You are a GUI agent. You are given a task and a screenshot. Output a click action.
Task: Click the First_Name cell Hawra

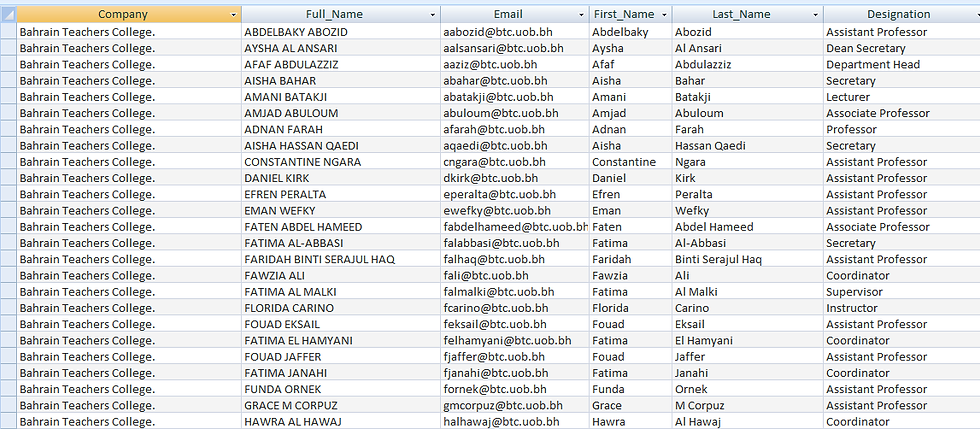(631, 422)
